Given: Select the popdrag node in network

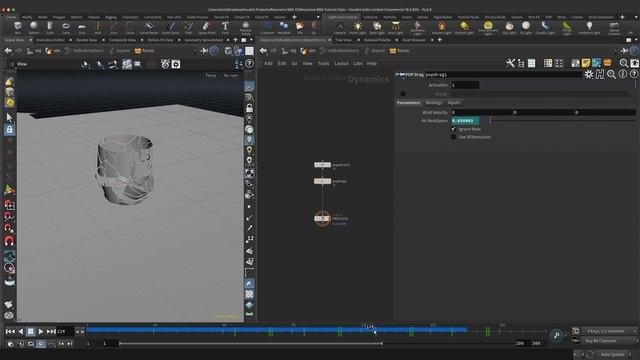Looking at the screenshot, I should (322, 181).
